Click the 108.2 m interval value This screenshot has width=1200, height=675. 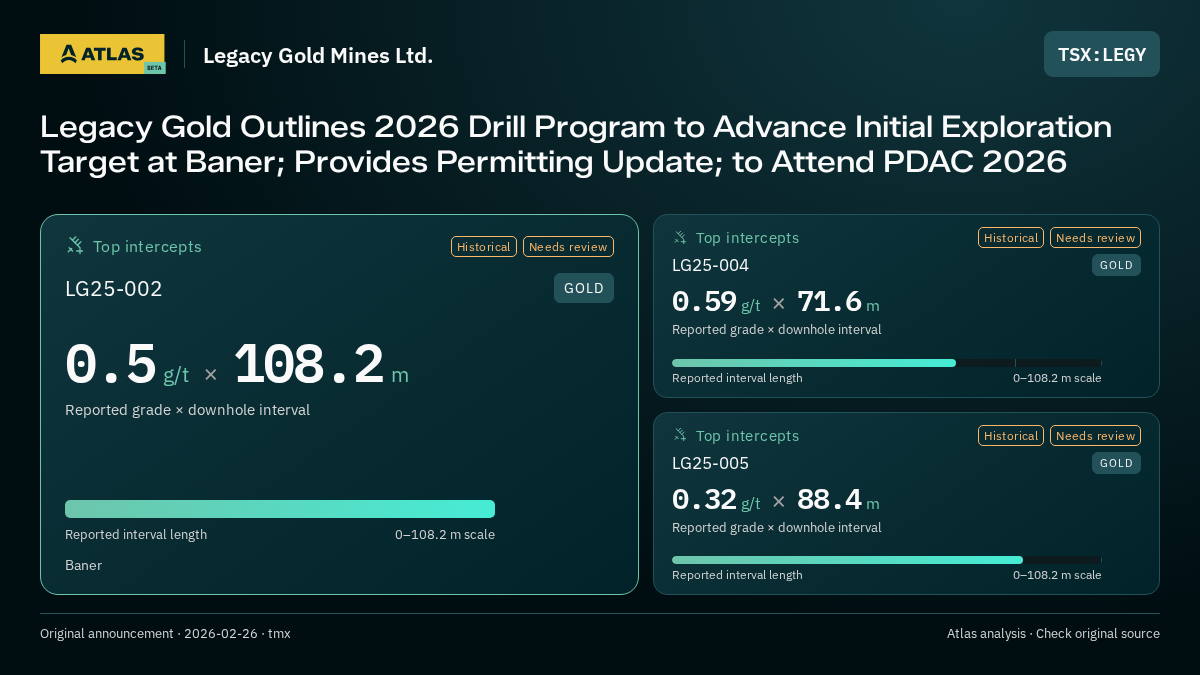321,365
